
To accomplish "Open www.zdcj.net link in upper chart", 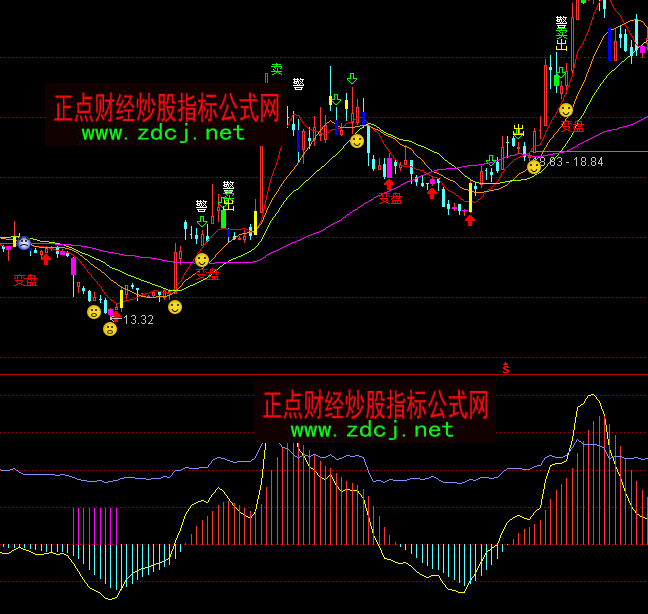I will tap(163, 133).
